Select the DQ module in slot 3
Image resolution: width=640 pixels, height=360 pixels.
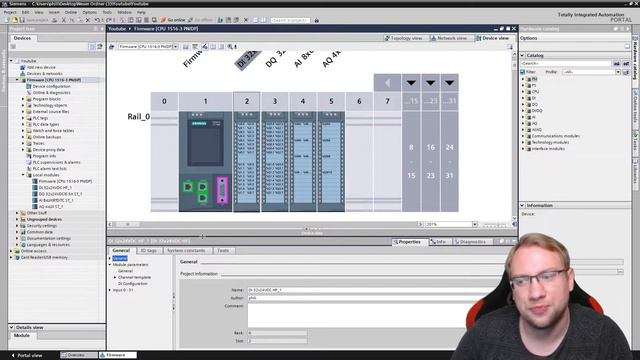pyautogui.click(x=275, y=161)
